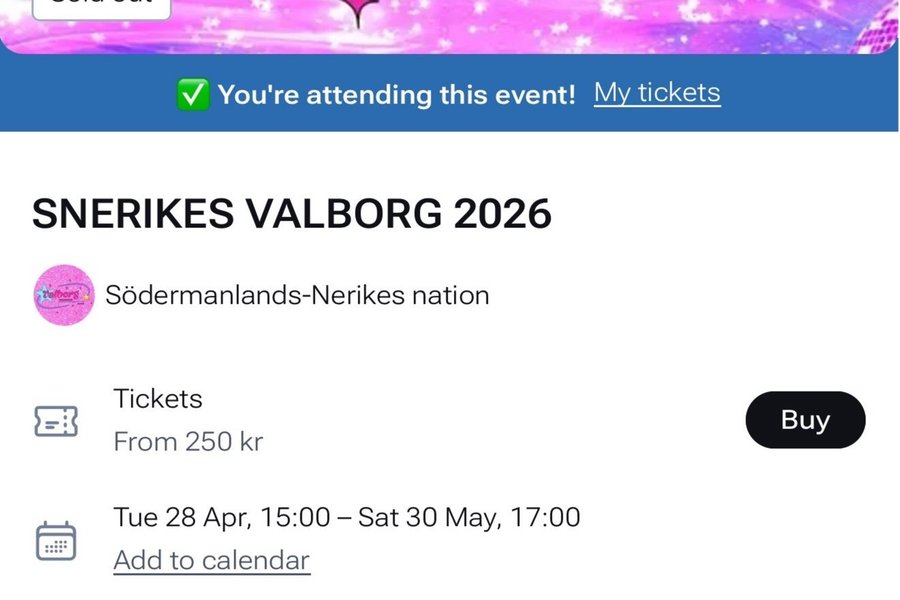Image resolution: width=900 pixels, height=600 pixels.
Task: Click the calendar icon beside the date
Action: click(56, 540)
